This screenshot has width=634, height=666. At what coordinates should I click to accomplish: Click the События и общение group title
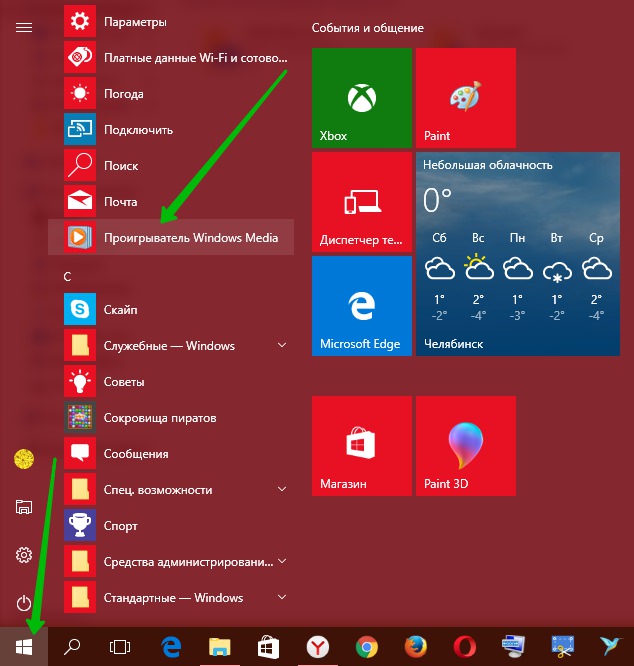368,28
